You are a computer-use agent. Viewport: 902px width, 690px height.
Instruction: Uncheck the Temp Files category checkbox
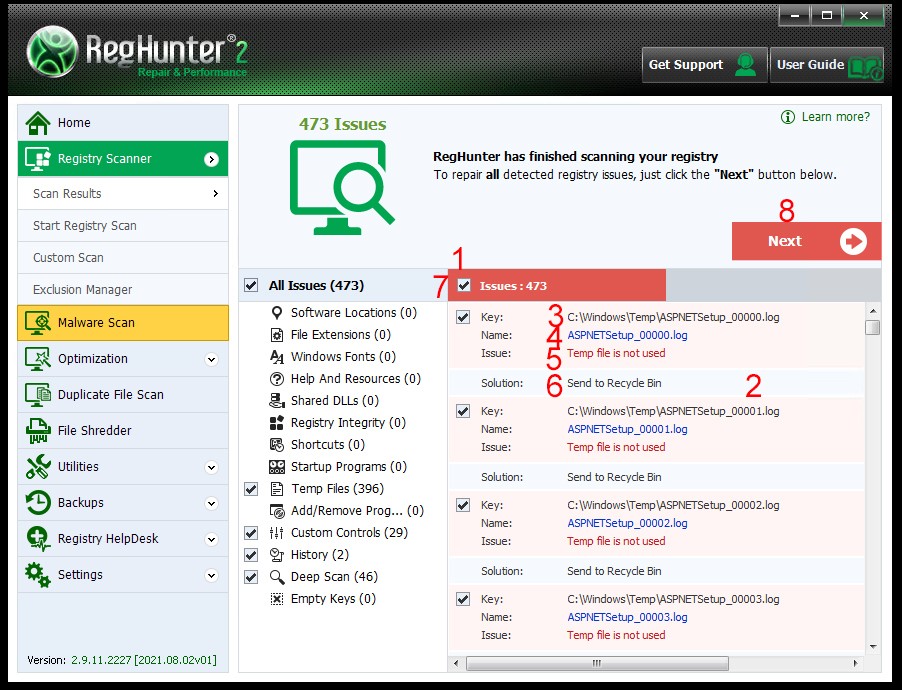(x=251, y=489)
